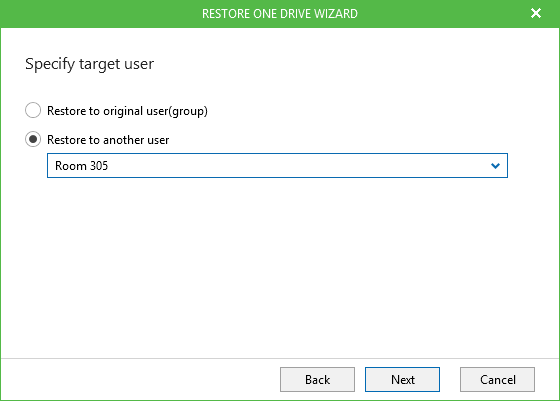Click the RESTORE ONE DRIVE WIZARD title bar
Viewport: 560px width, 401px height.
pos(280,14)
